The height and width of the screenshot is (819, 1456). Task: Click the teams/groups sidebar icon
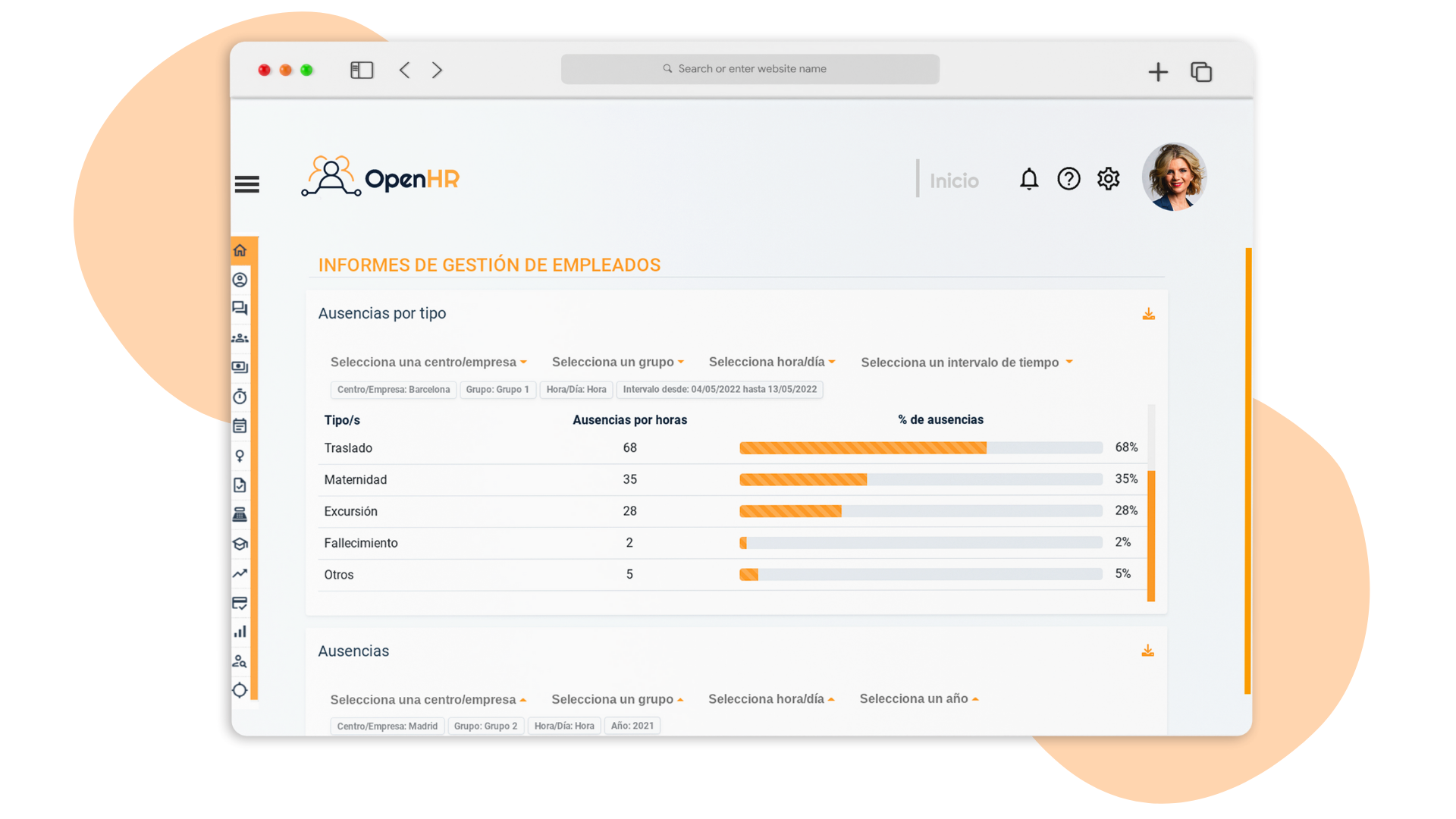(240, 337)
